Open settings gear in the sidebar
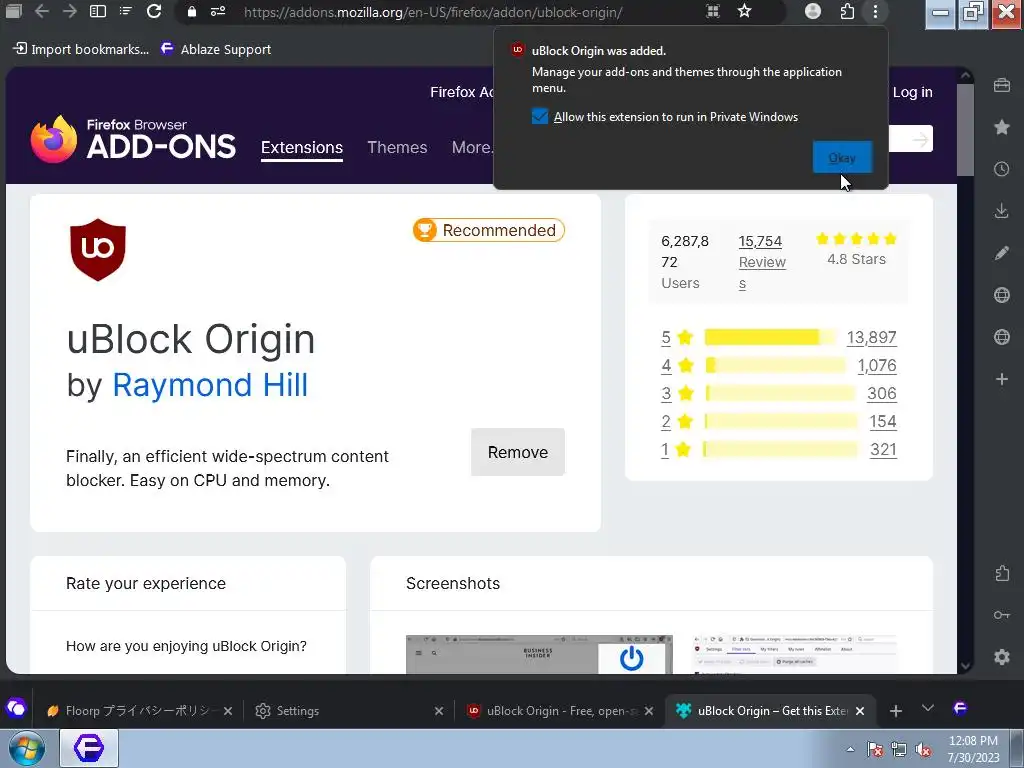This screenshot has width=1024, height=768. coord(1002,657)
